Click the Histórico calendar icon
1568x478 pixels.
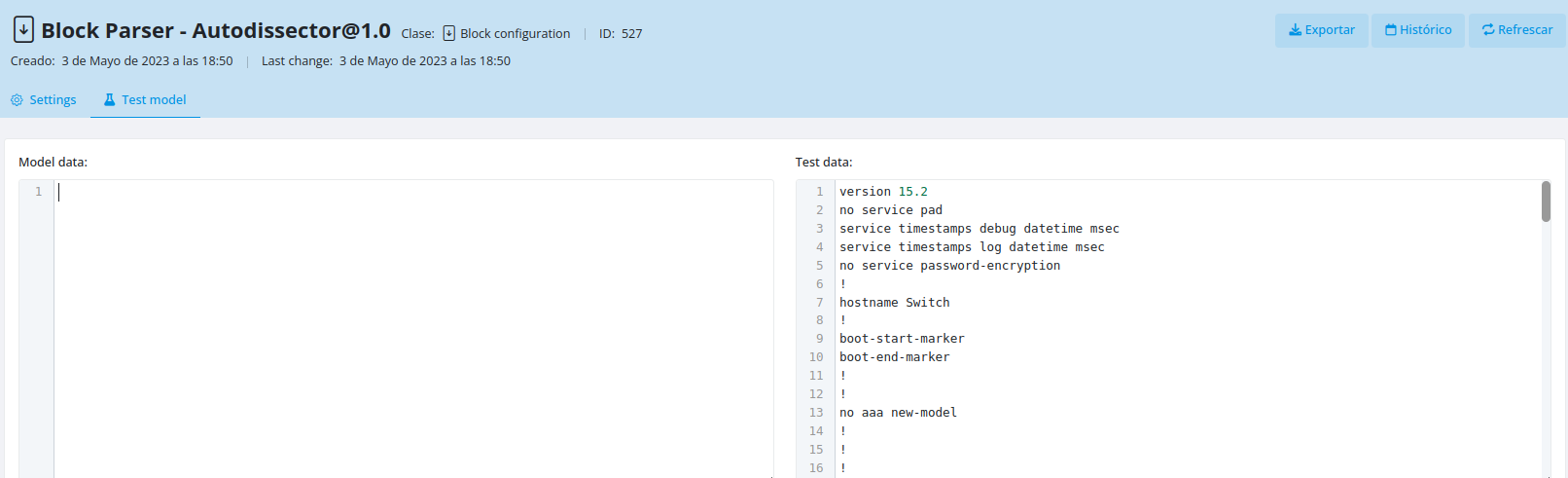(1391, 30)
